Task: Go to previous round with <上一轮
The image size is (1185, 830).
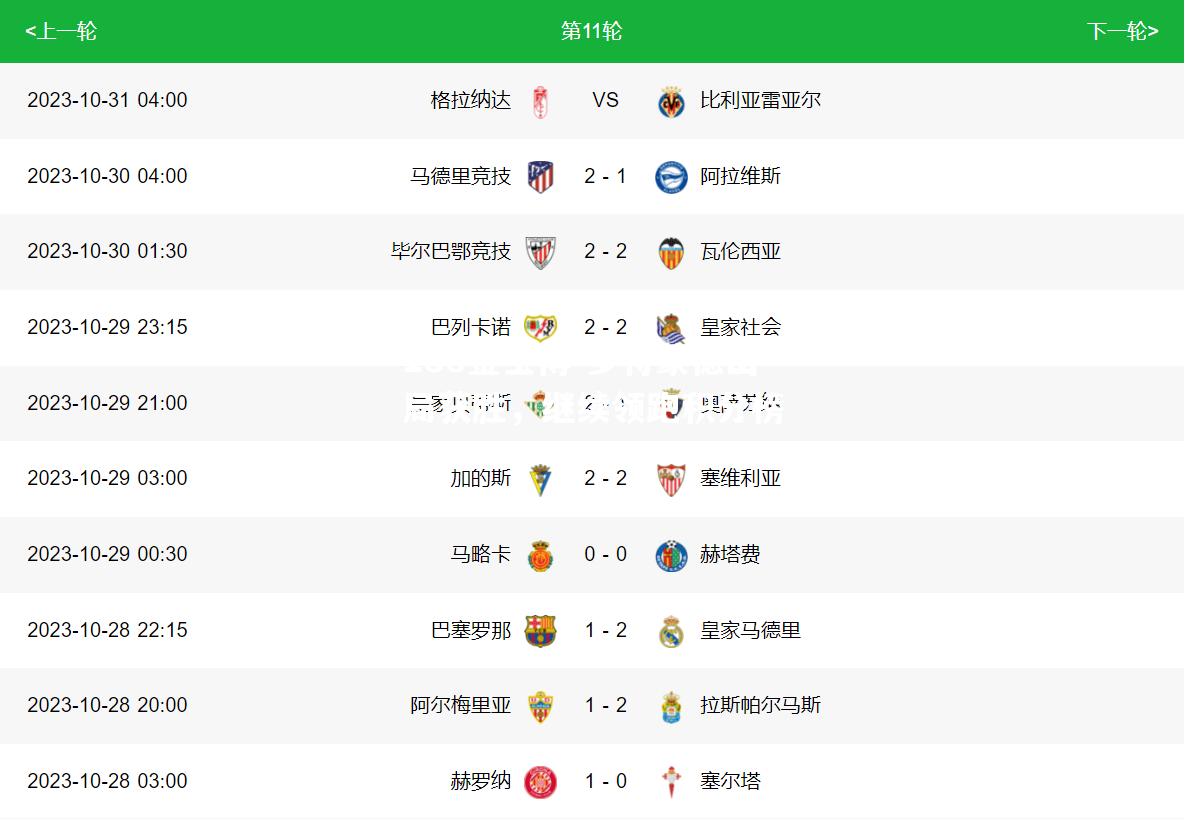Action: coord(60,31)
